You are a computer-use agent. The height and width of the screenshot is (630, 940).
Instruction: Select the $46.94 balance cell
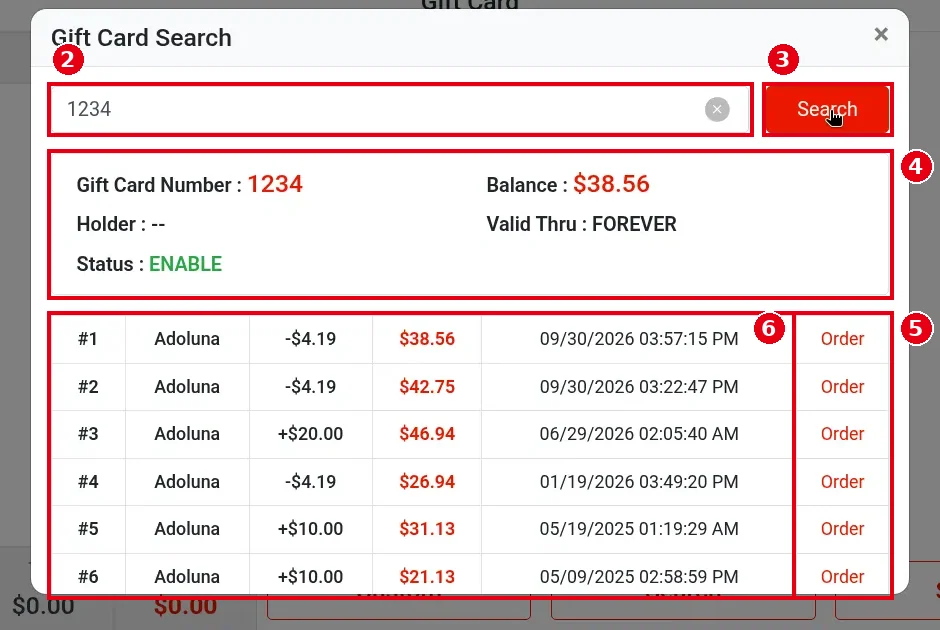pyautogui.click(x=427, y=433)
